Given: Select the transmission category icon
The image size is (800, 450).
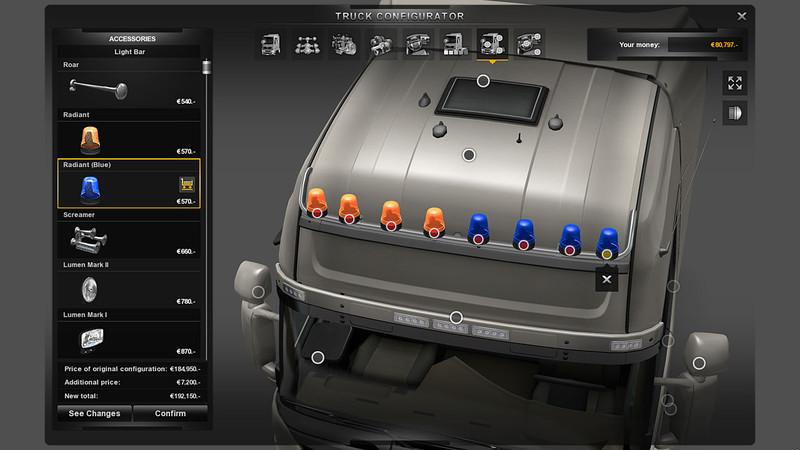Looking at the screenshot, I should 380,44.
